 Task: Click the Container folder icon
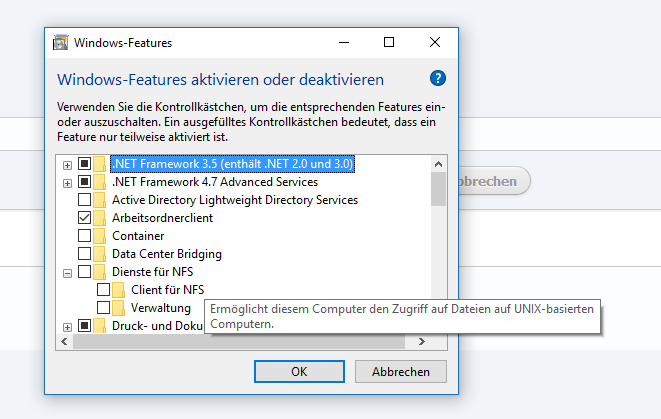(99, 236)
